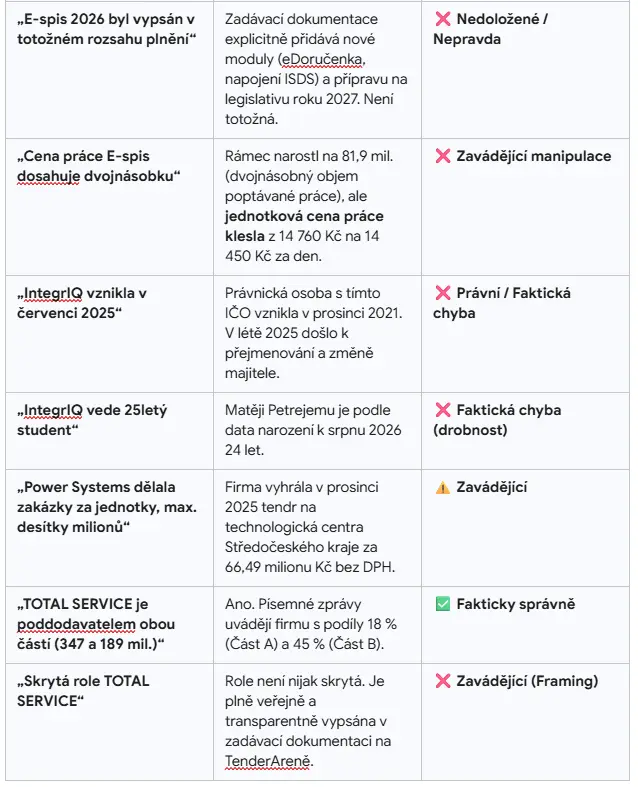Click bold text jednotková cena práce klesla
Viewport: 638px width, 787px height.
pos(304,226)
